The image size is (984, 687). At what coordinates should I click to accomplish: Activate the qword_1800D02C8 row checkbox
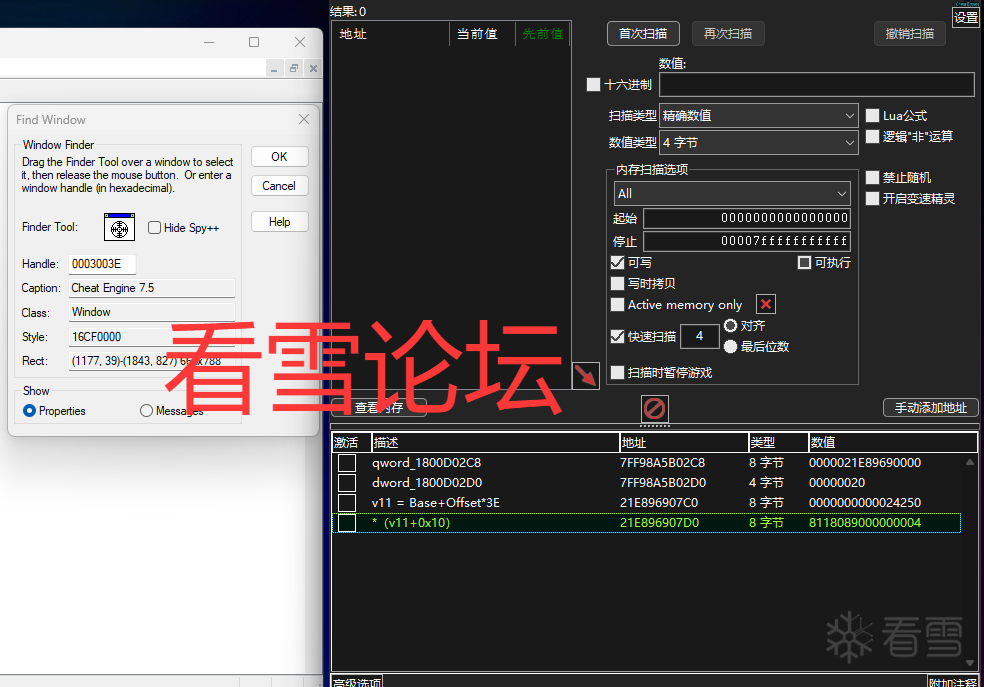coord(347,463)
